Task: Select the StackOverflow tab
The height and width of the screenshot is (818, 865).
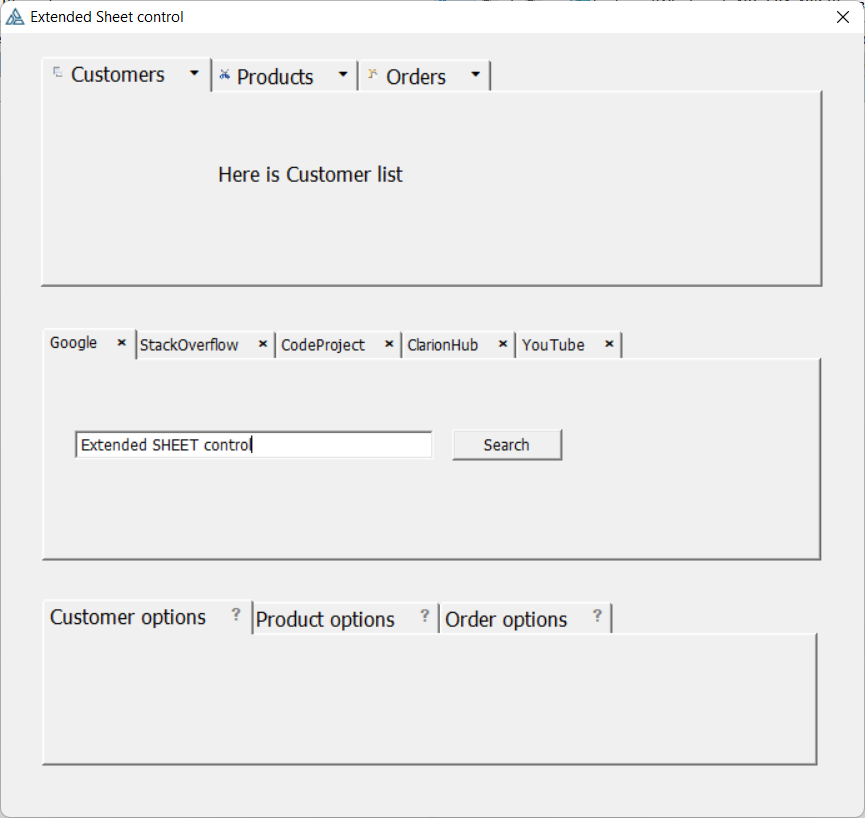Action: tap(190, 345)
